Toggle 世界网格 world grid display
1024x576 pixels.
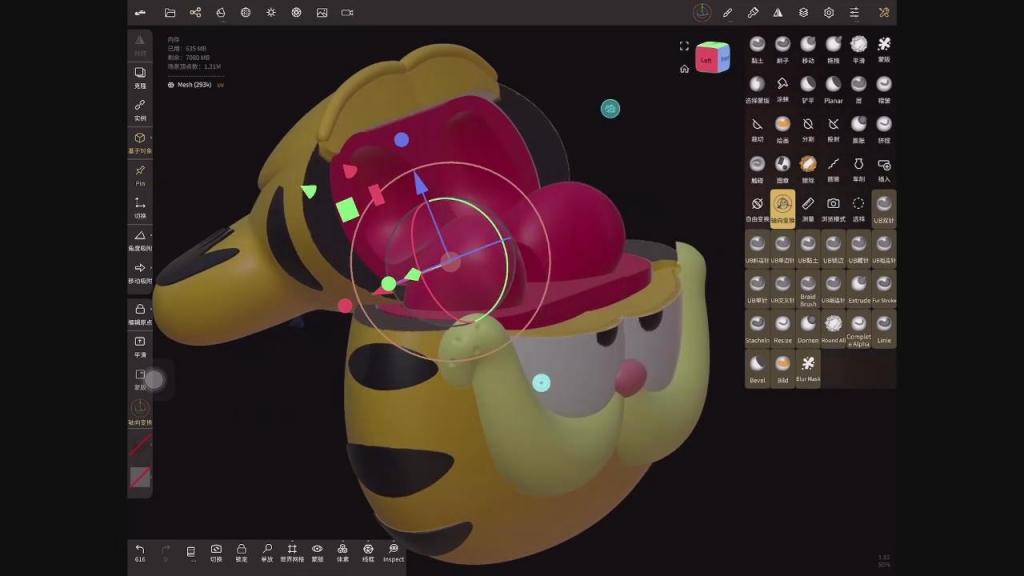pos(292,552)
